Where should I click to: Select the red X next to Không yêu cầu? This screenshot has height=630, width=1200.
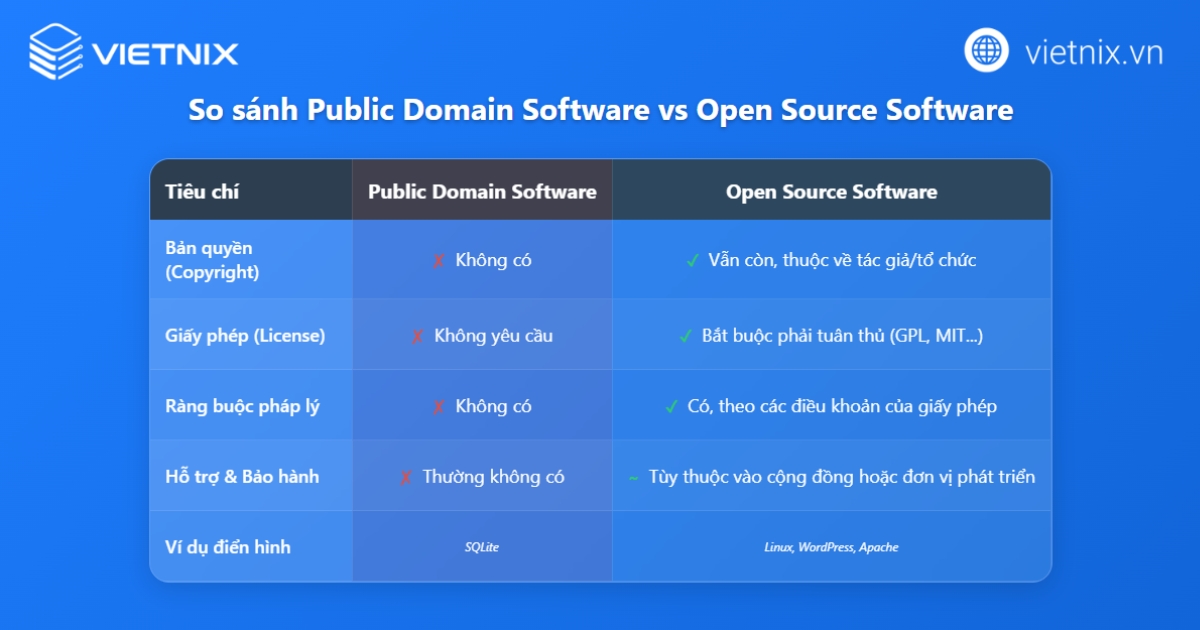point(417,337)
